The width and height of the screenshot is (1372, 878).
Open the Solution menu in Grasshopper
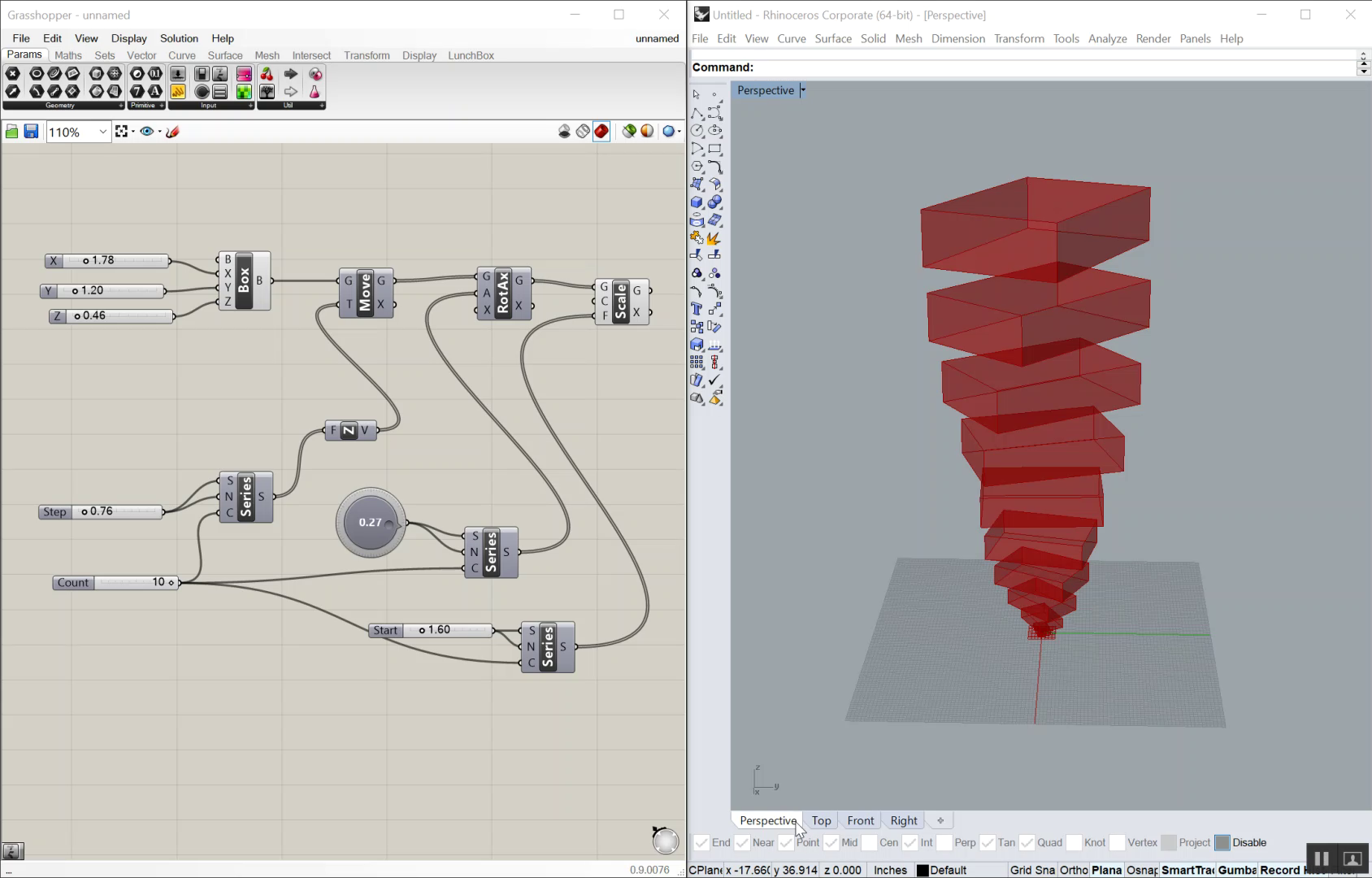coord(179,38)
